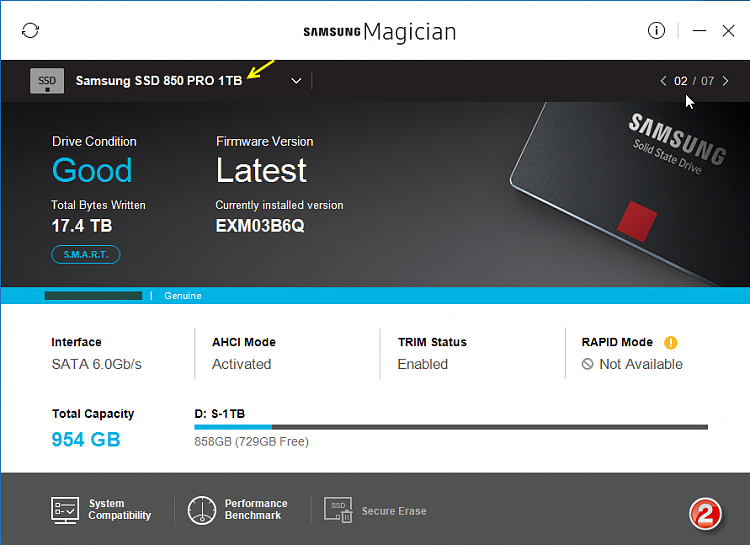Click the RAPID Mode warning icon
Image resolution: width=750 pixels, height=545 pixels.
(x=671, y=342)
